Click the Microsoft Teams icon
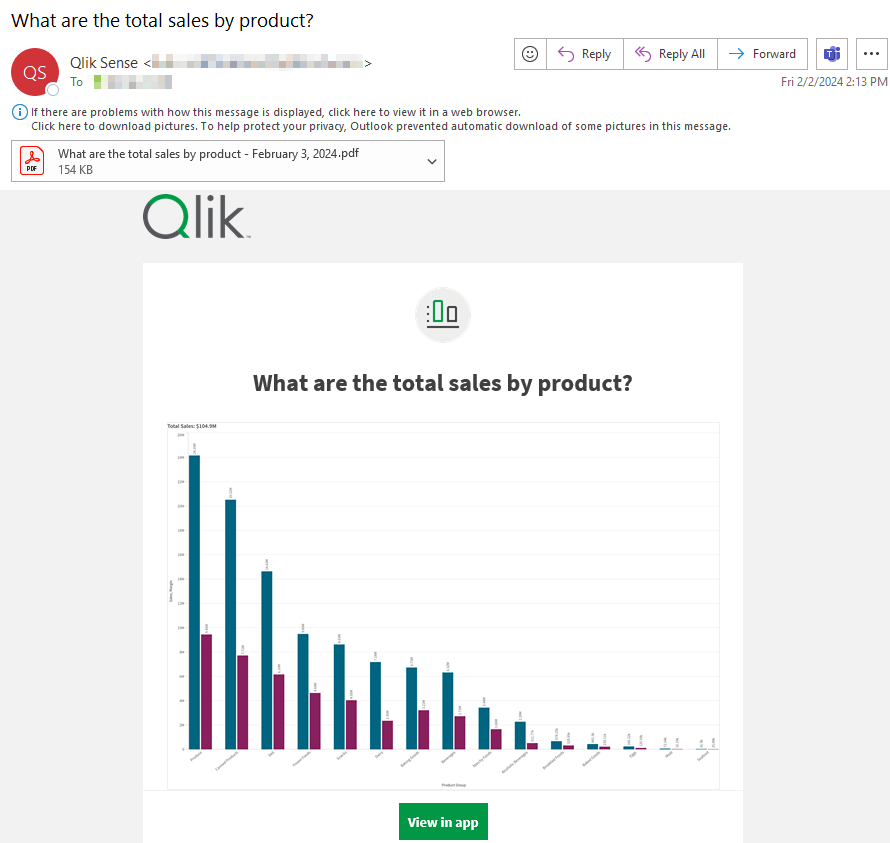Screen dimensions: 890x843 coord(829,54)
